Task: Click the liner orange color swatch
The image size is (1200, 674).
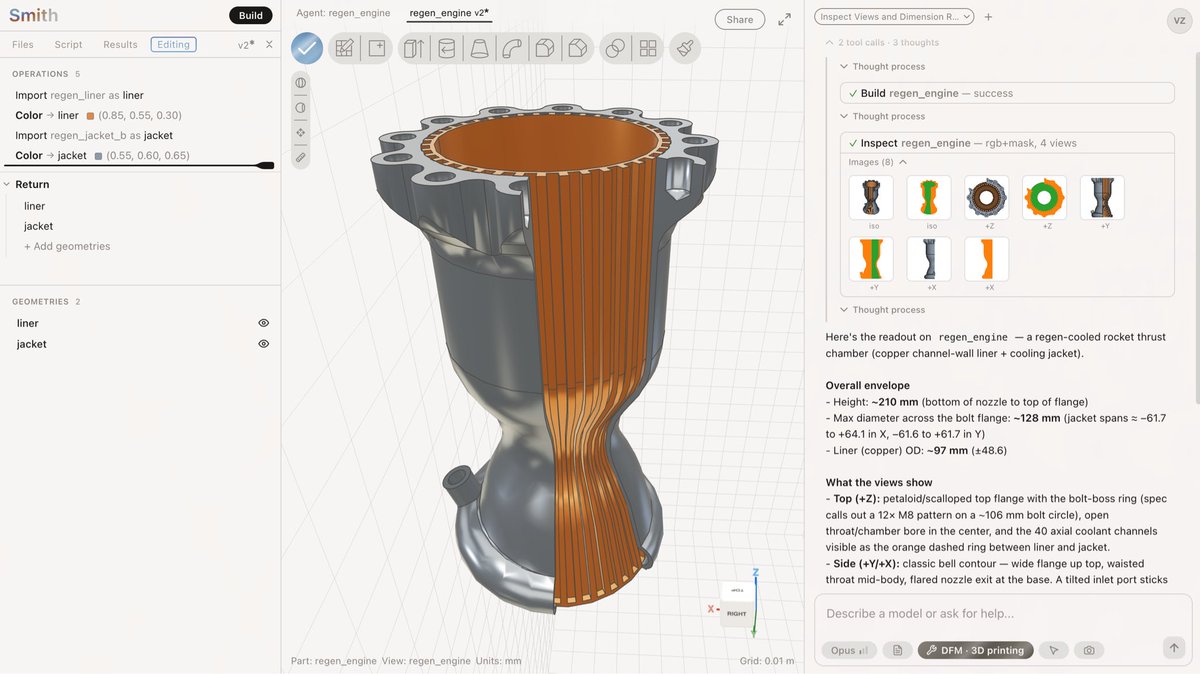Action: [x=90, y=116]
